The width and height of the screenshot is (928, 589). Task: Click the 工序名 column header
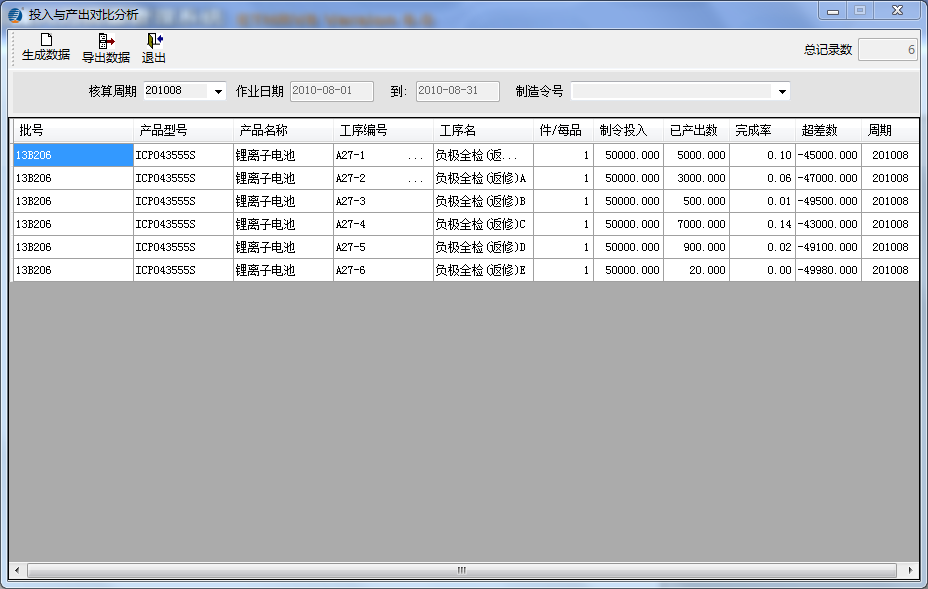(460, 129)
